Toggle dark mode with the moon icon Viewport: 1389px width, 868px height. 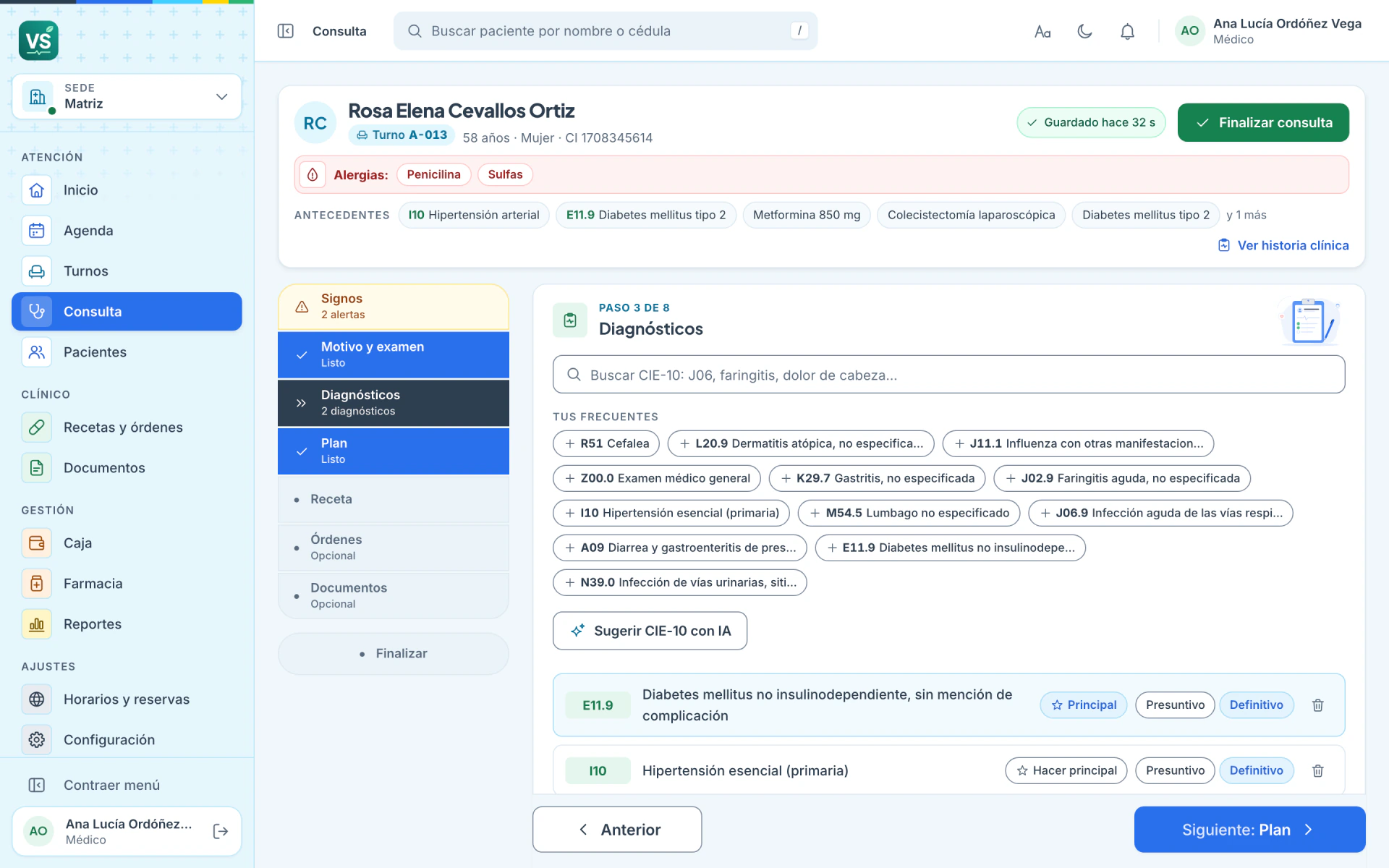click(x=1084, y=31)
